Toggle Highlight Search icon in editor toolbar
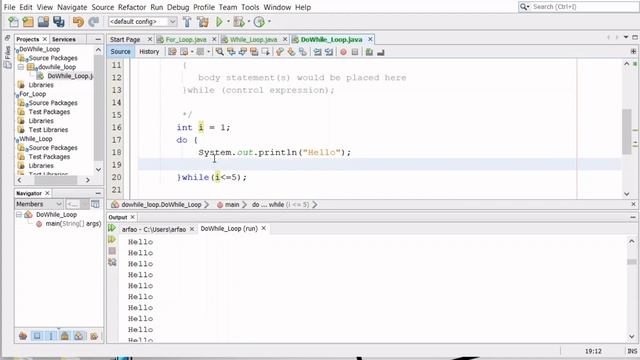The height and width of the screenshot is (360, 640). point(254,52)
